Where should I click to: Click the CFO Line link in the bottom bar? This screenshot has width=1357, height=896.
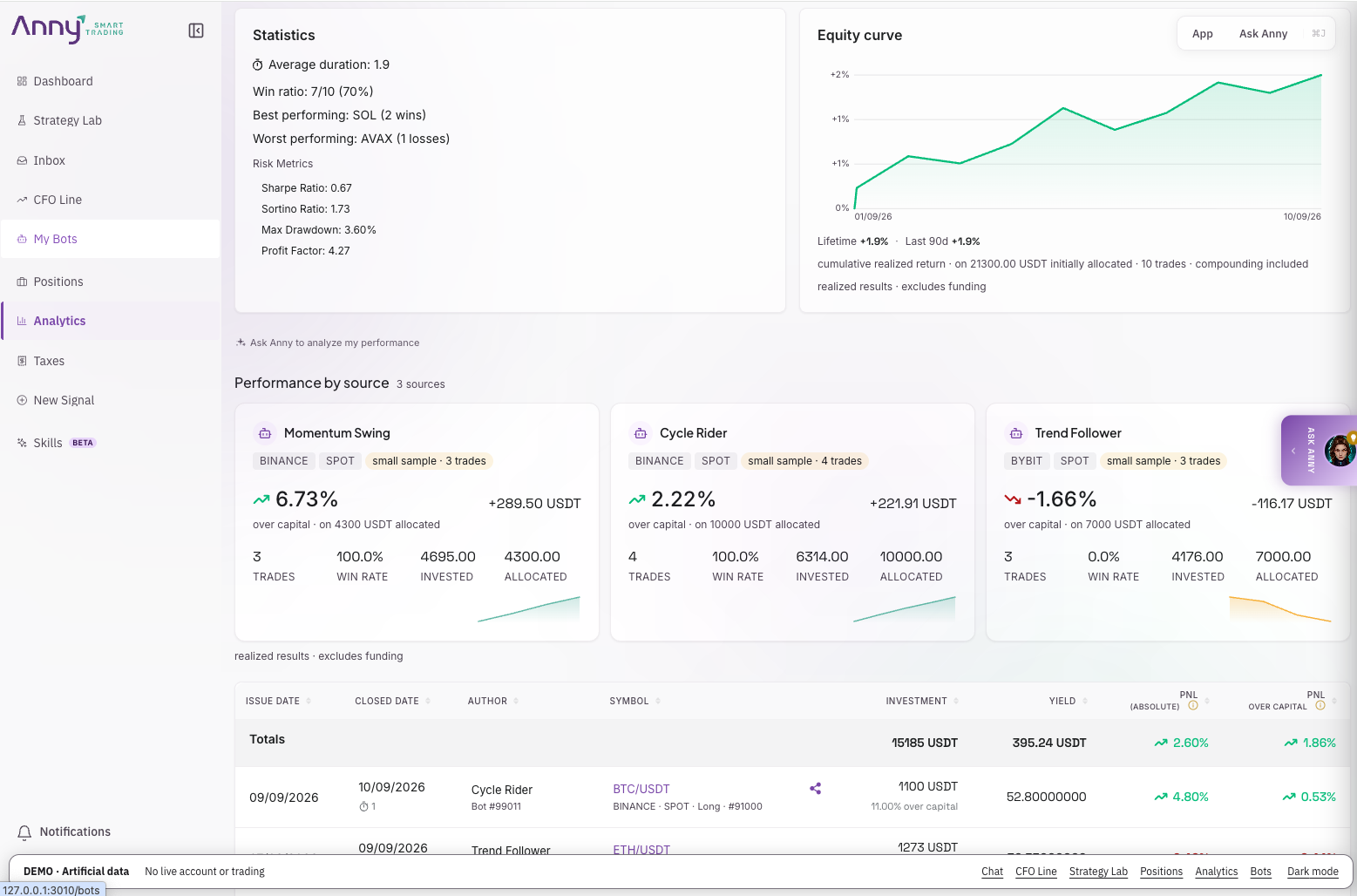pyautogui.click(x=1036, y=872)
